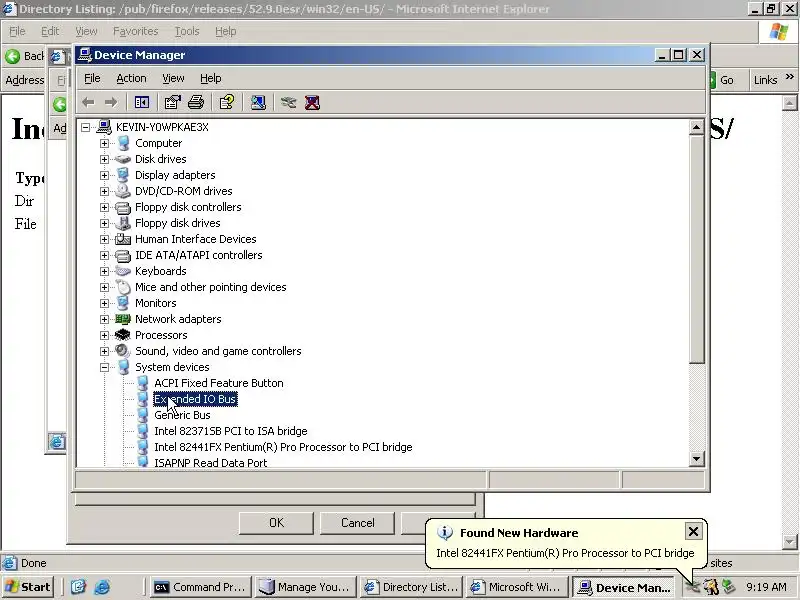The image size is (800, 600).
Task: Click scroll down arrow in Device Manager tree
Action: (696, 459)
